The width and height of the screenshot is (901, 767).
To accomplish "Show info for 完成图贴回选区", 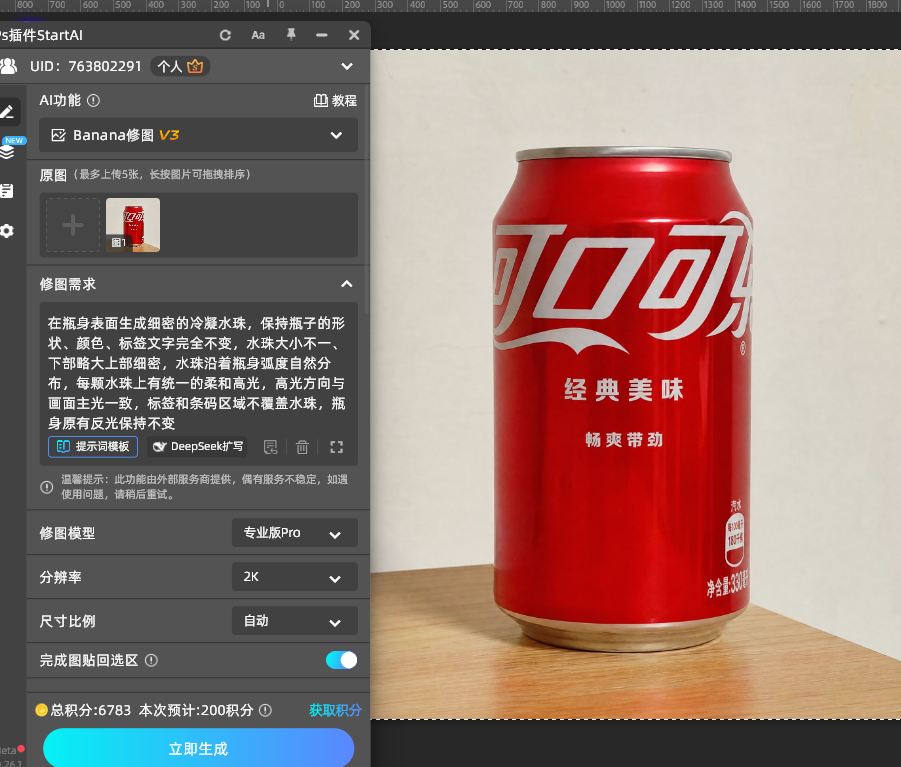I will coord(151,660).
